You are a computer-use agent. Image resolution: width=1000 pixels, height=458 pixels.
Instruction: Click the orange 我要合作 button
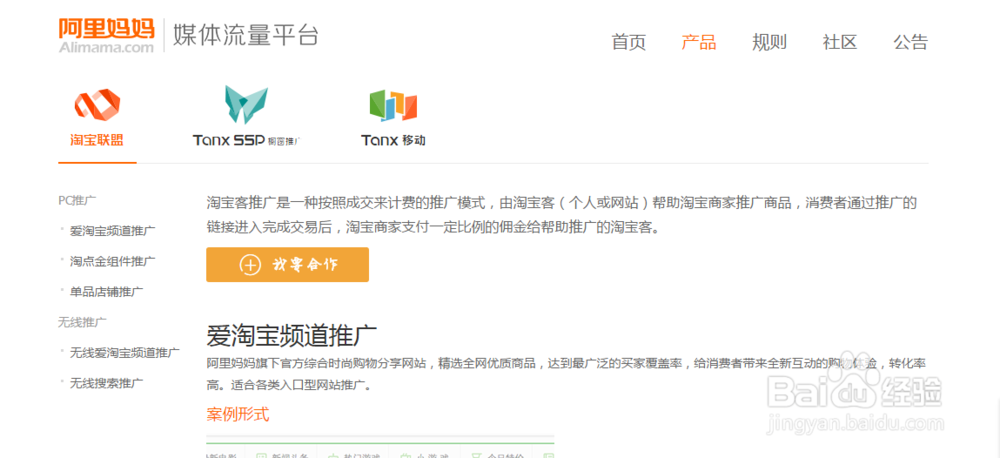[x=287, y=265]
